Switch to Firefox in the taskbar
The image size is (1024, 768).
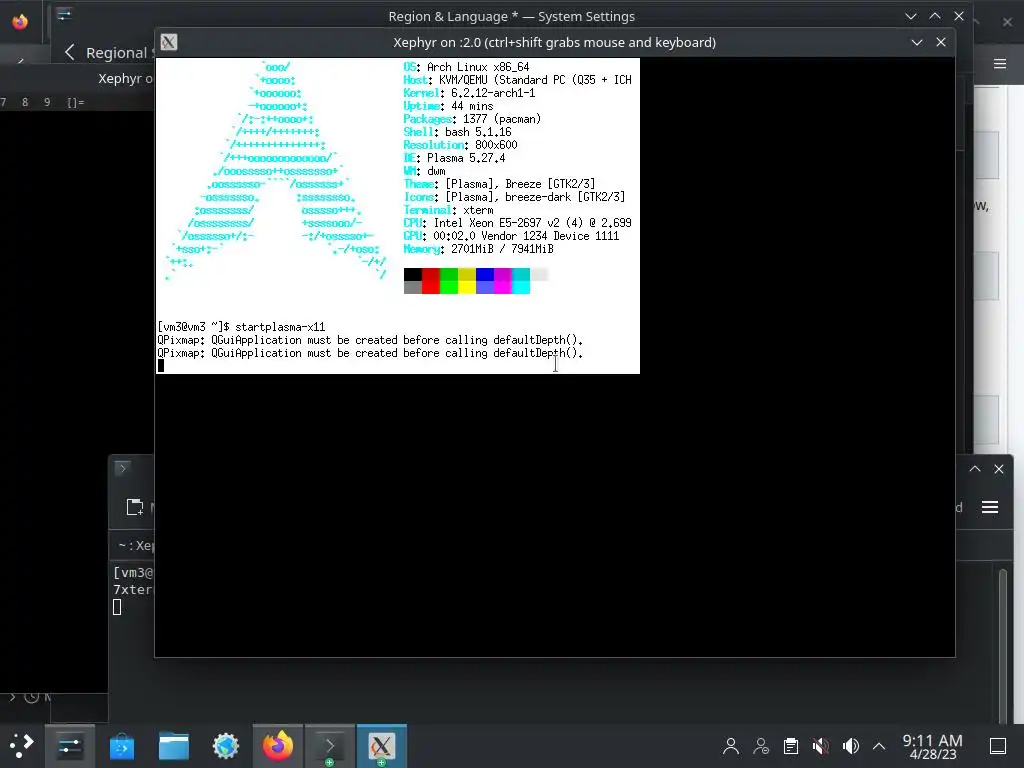pyautogui.click(x=278, y=745)
